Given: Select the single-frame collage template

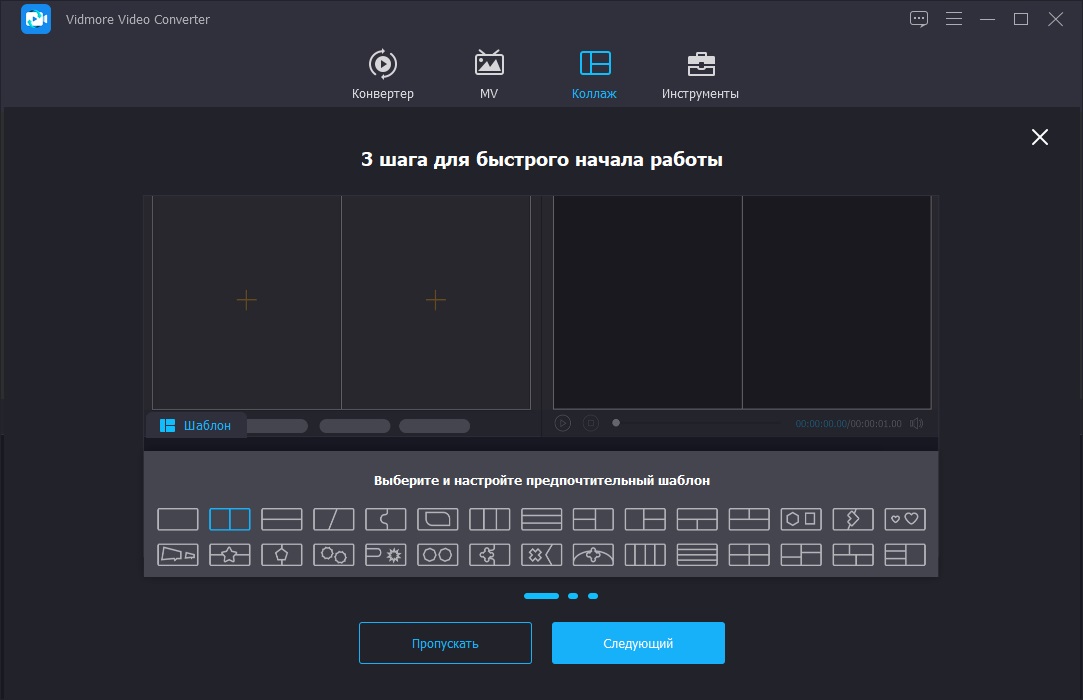Looking at the screenshot, I should tap(177, 518).
